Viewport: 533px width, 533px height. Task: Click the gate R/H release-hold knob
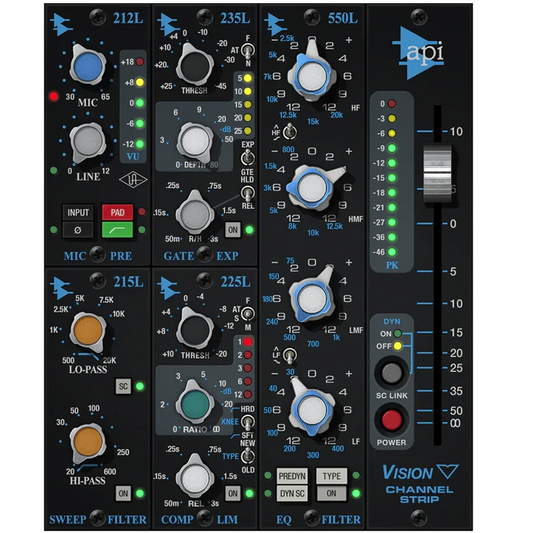click(x=195, y=213)
